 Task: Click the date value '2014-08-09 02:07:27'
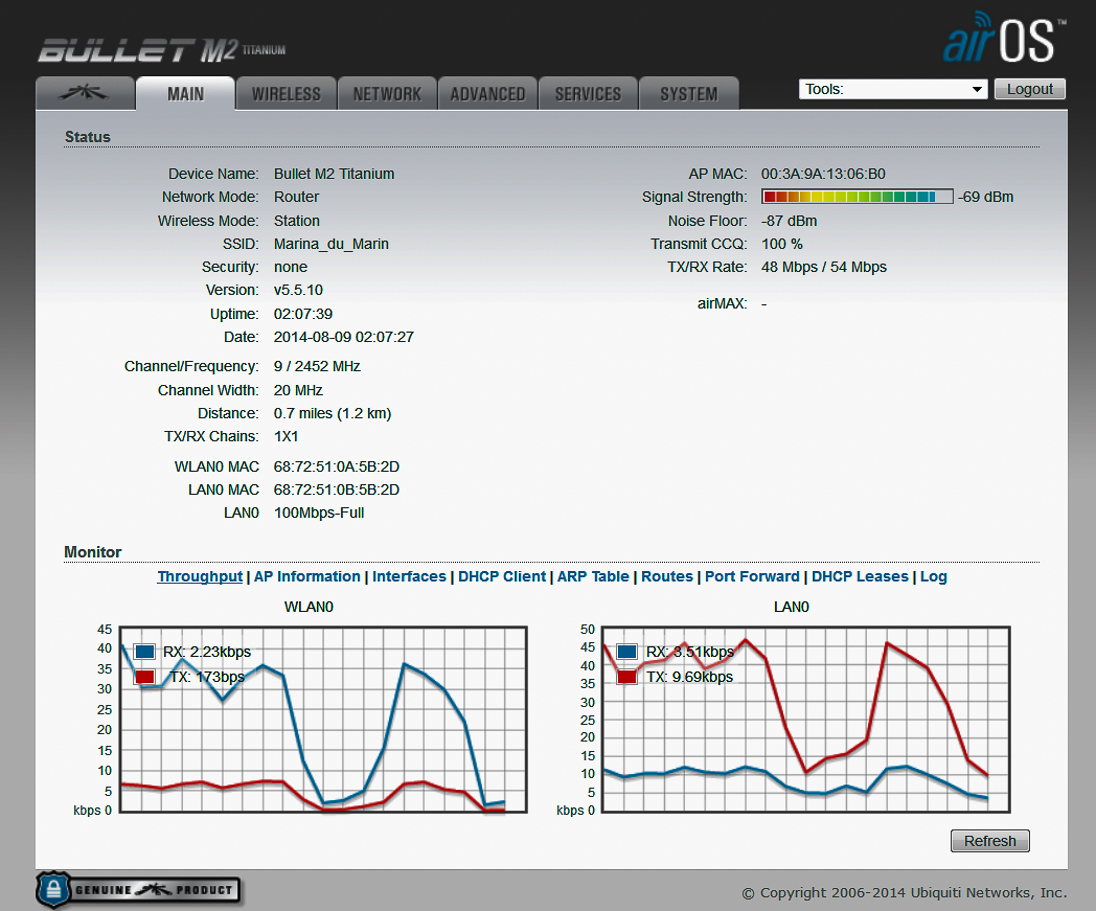(x=344, y=337)
